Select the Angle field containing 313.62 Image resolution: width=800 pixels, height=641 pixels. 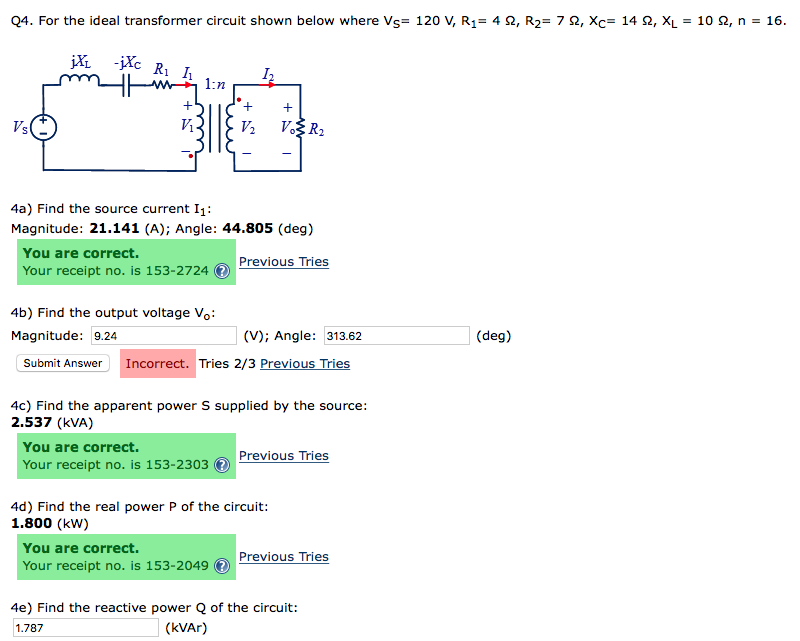coord(395,335)
